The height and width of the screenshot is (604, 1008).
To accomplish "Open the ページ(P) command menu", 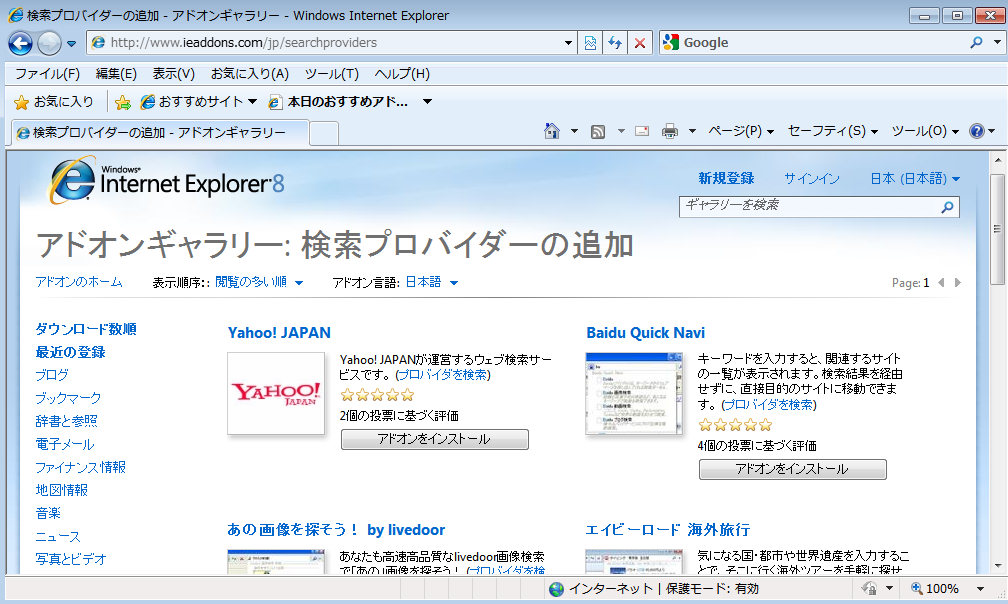I will tap(741, 131).
